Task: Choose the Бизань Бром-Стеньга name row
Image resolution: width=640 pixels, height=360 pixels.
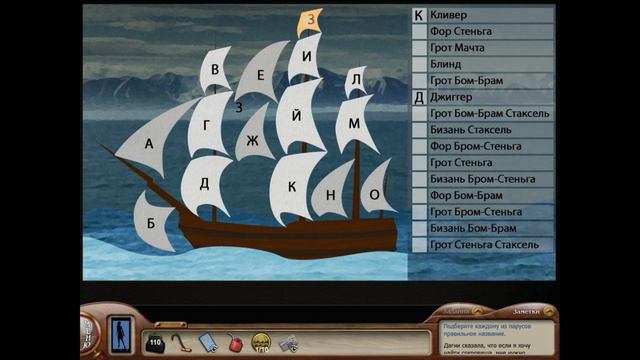Action: 491,179
